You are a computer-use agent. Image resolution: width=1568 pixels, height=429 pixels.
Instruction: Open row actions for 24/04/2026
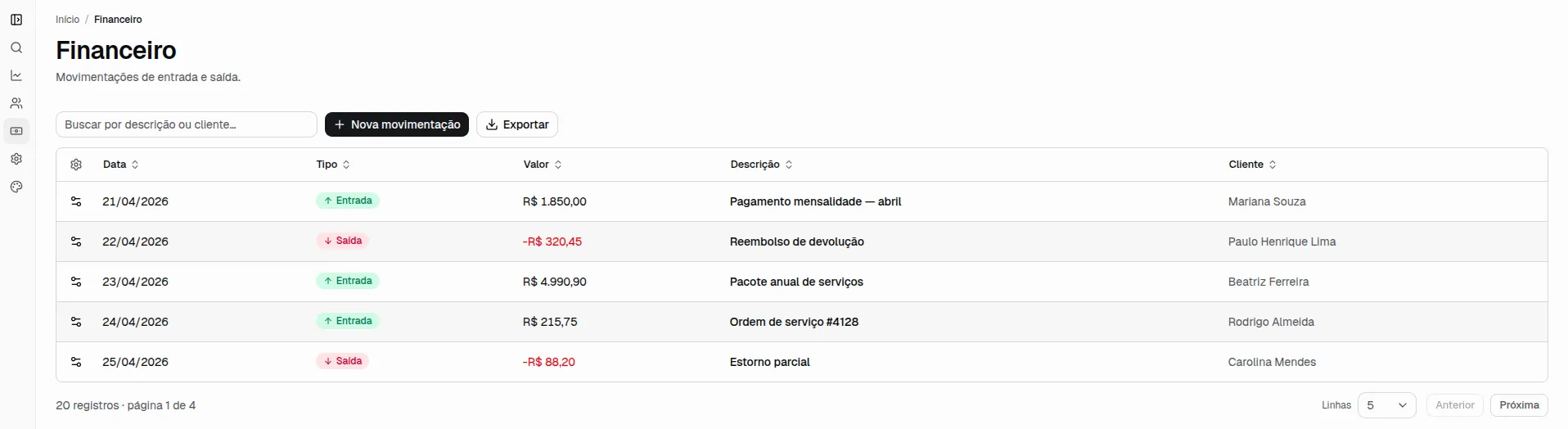(x=76, y=322)
